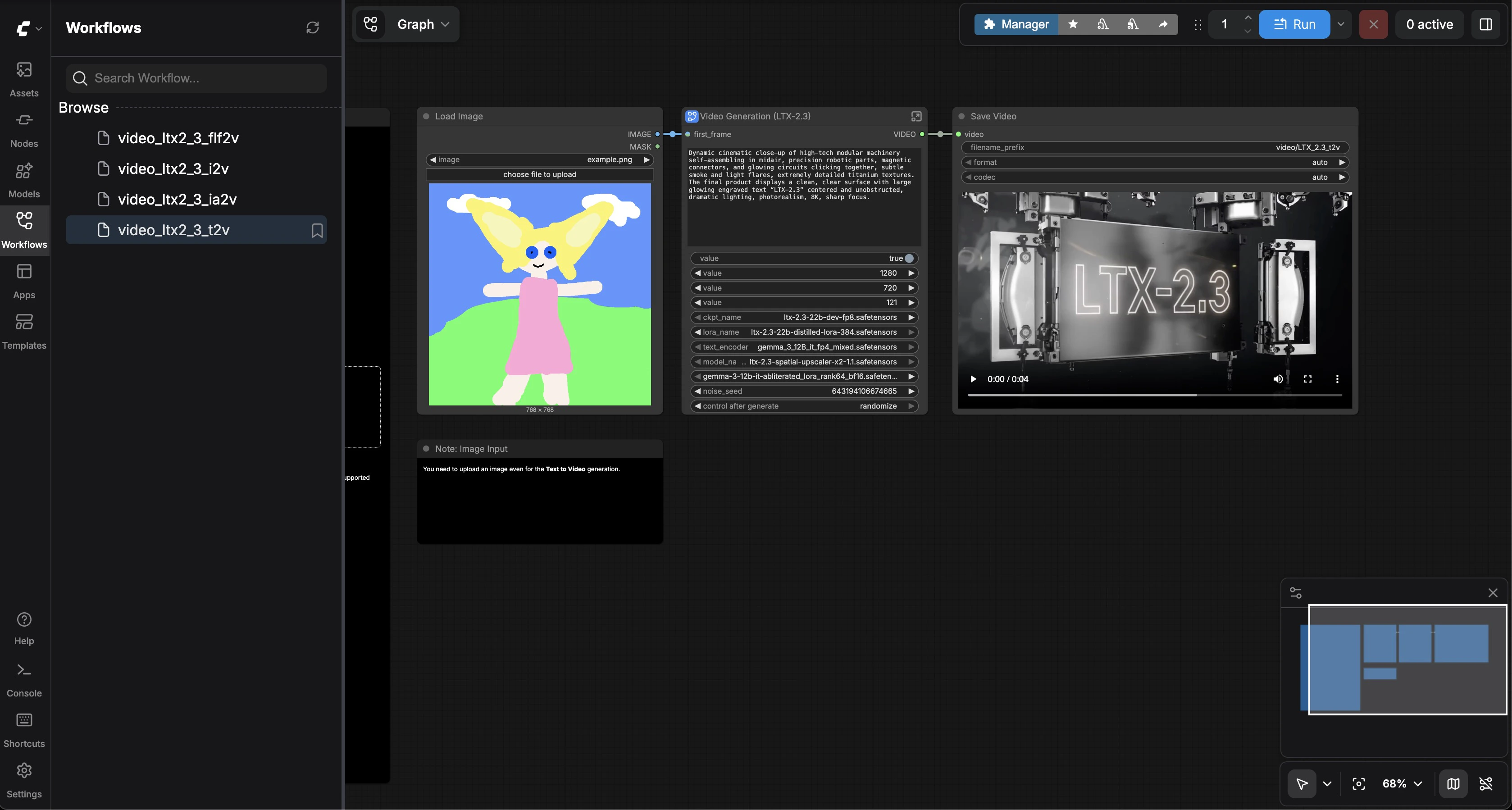The image size is (1512, 810).
Task: Open the Run options dropdown
Action: [1341, 24]
